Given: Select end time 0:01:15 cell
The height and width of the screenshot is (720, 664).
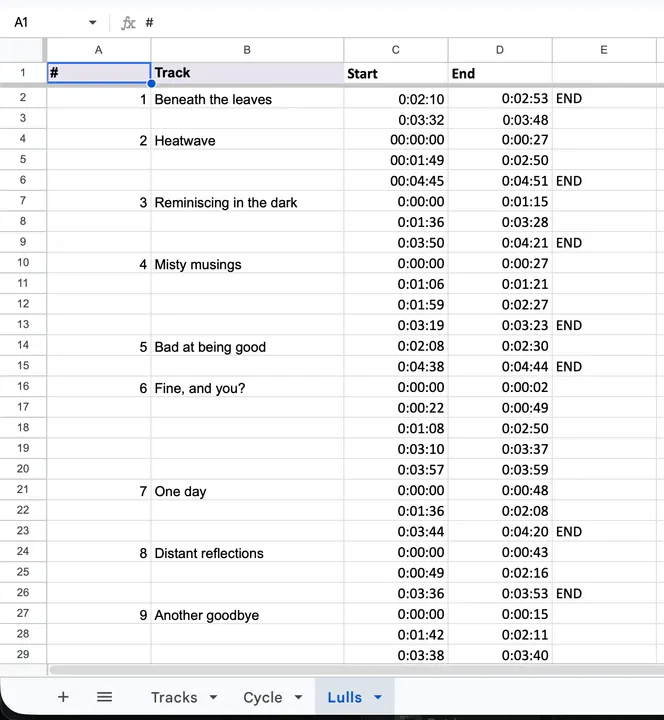Looking at the screenshot, I should coord(500,202).
